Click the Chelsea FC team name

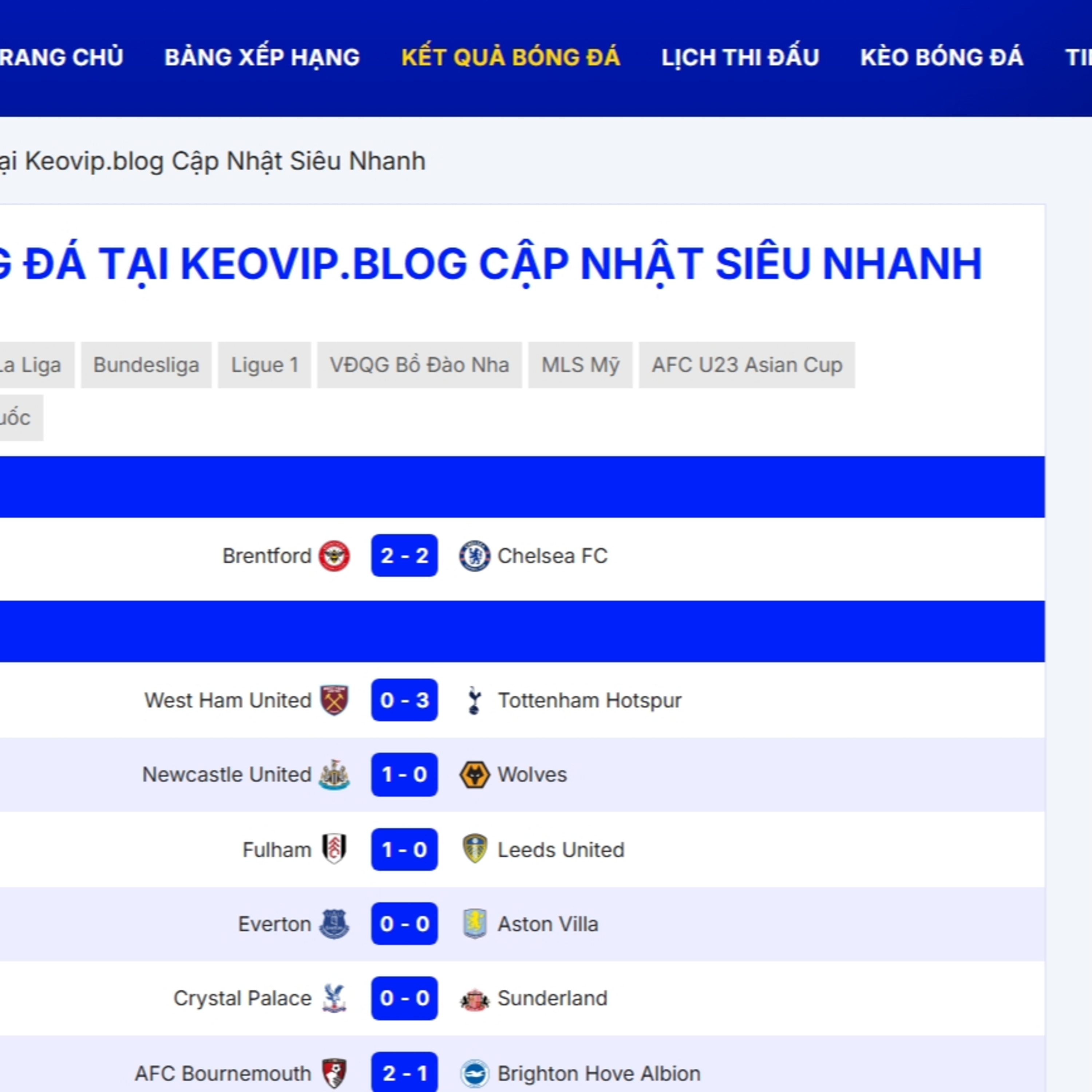coord(552,555)
